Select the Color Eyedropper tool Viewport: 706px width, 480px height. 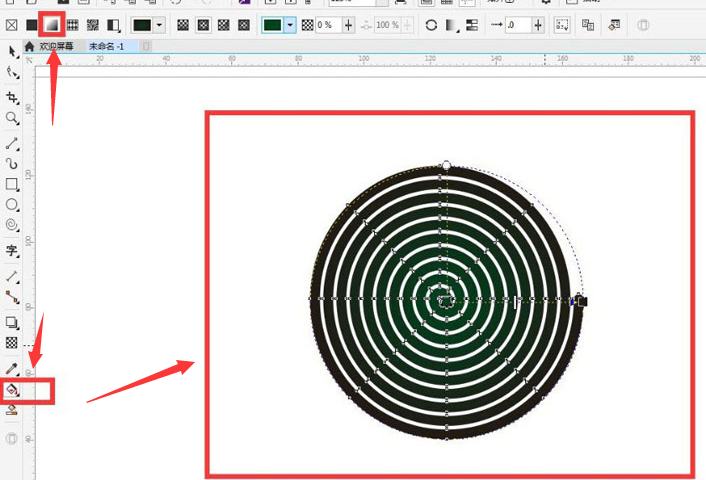pos(12,369)
